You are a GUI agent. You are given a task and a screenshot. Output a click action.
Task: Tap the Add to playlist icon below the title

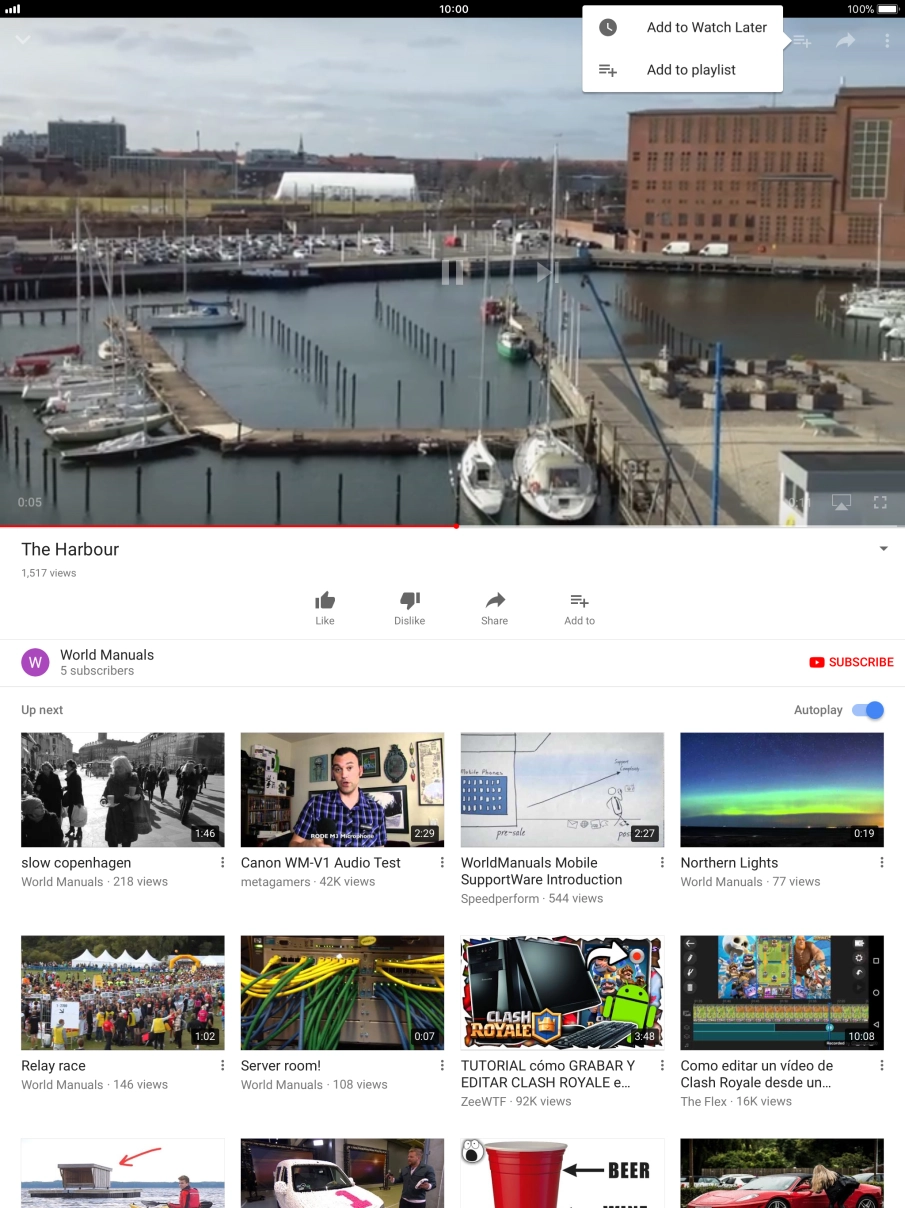(x=579, y=601)
